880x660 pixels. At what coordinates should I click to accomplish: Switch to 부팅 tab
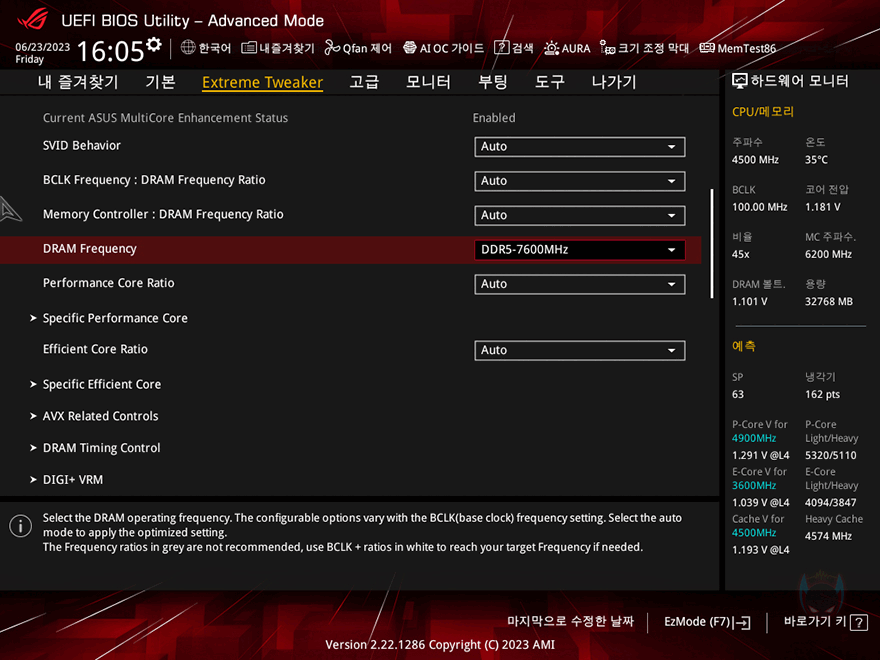[493, 82]
